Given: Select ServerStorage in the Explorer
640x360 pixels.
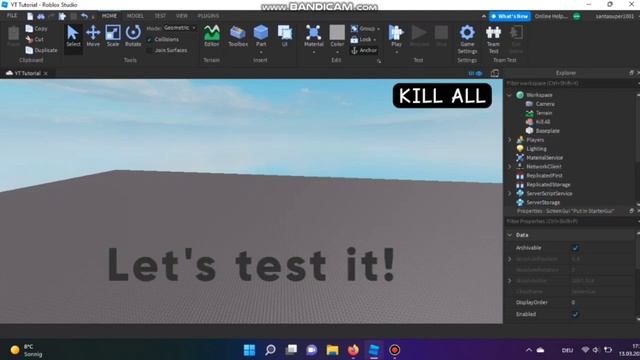Looking at the screenshot, I should pos(543,202).
